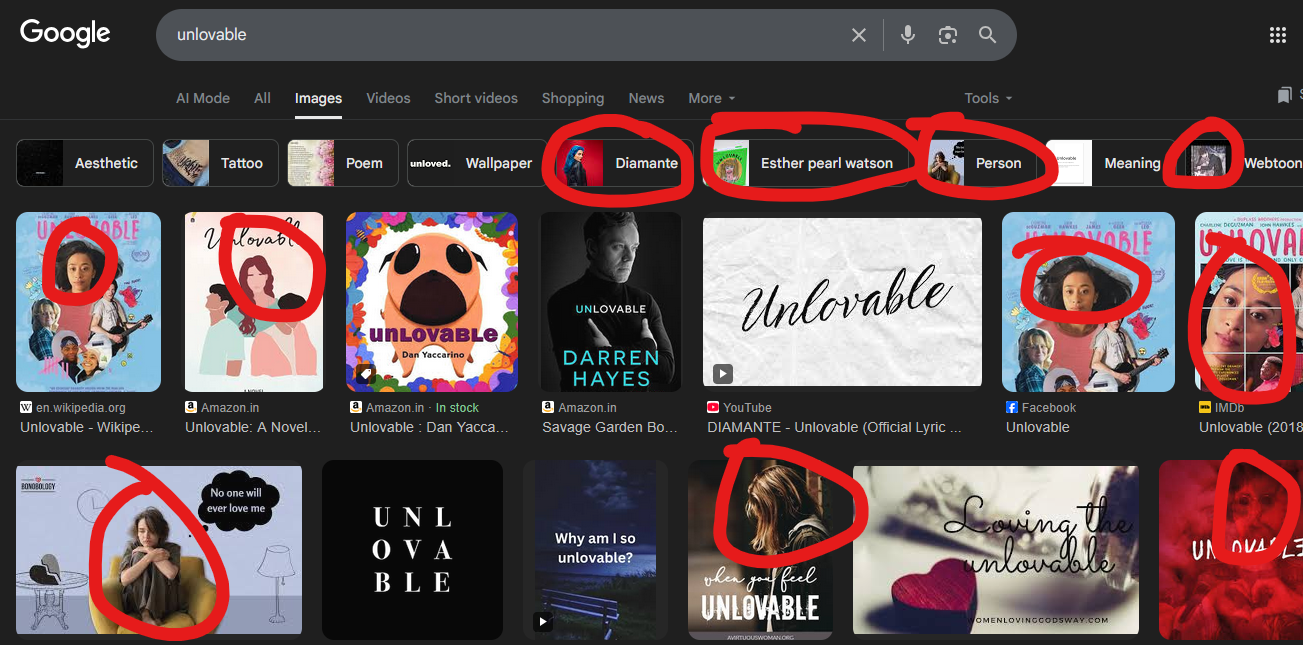Screen dimensions: 1303x645
Task: Click the search input field
Action: tap(500, 35)
